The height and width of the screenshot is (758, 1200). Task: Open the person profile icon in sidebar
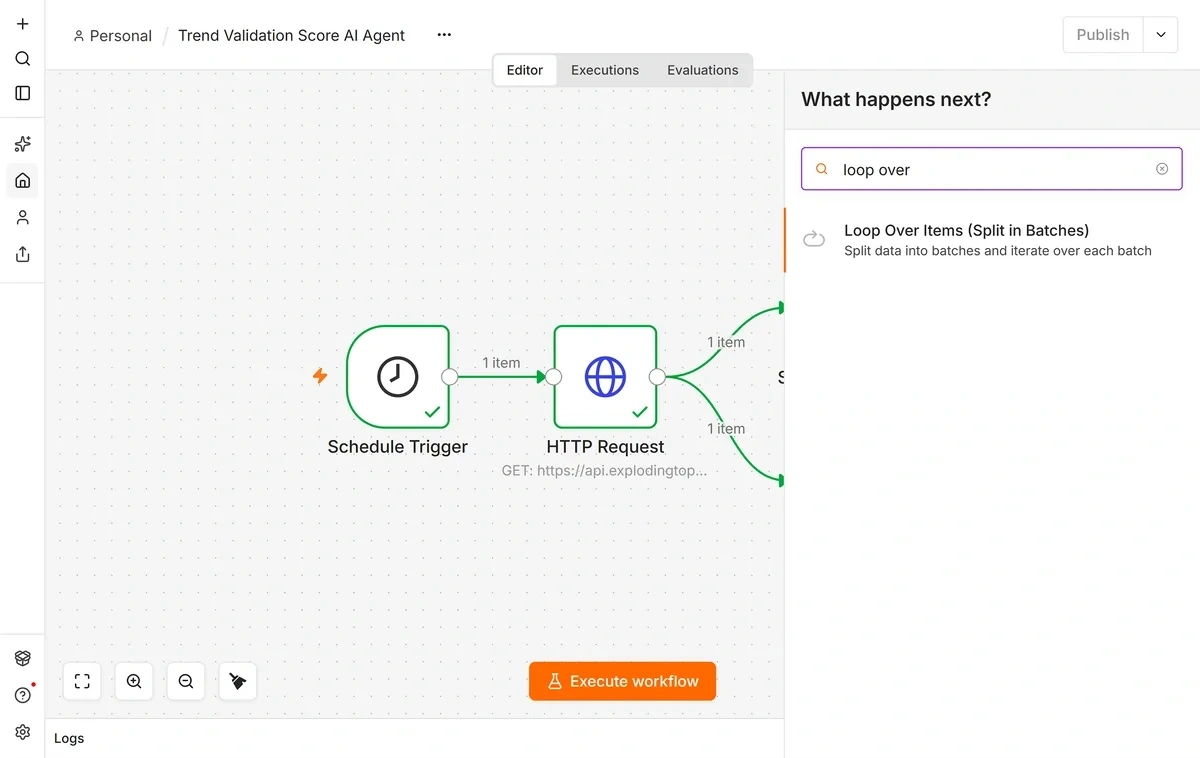(22, 218)
